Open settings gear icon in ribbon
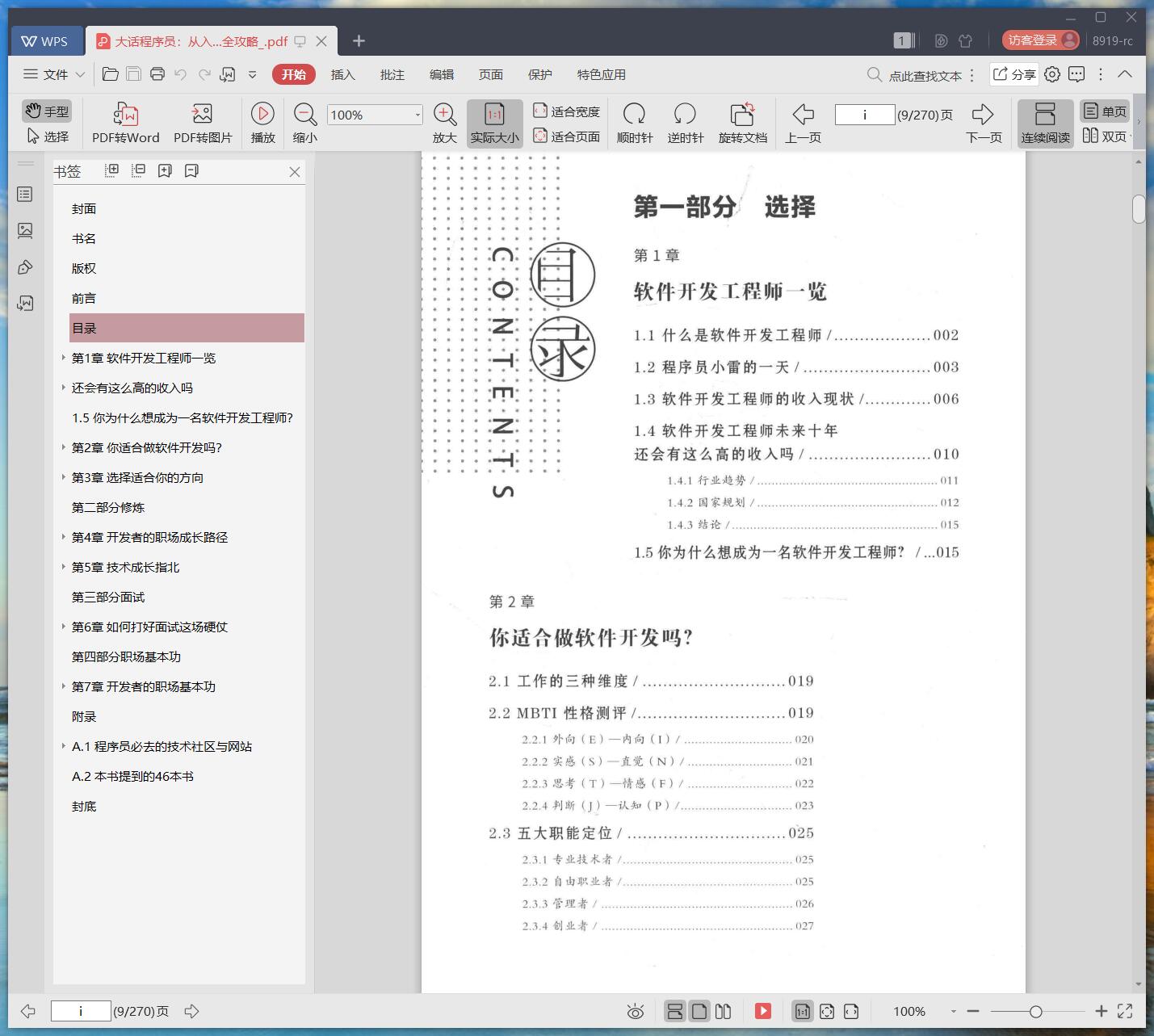 1052,74
